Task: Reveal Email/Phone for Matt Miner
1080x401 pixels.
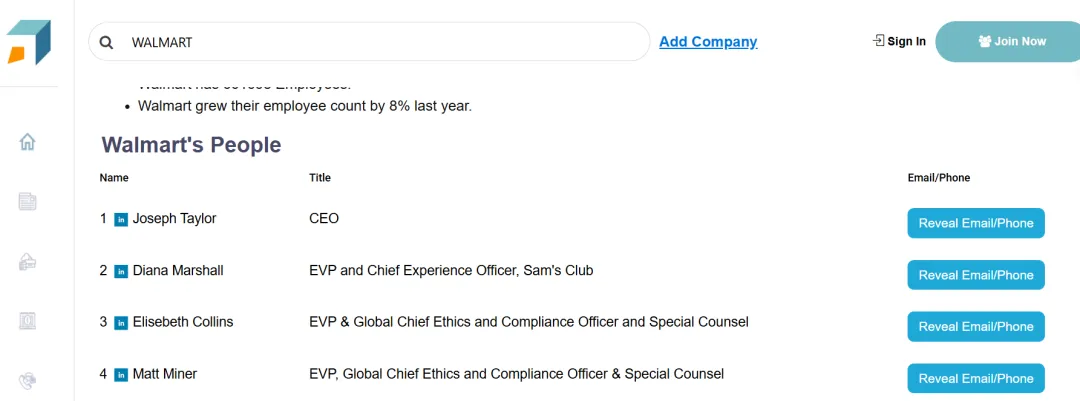Action: [975, 378]
